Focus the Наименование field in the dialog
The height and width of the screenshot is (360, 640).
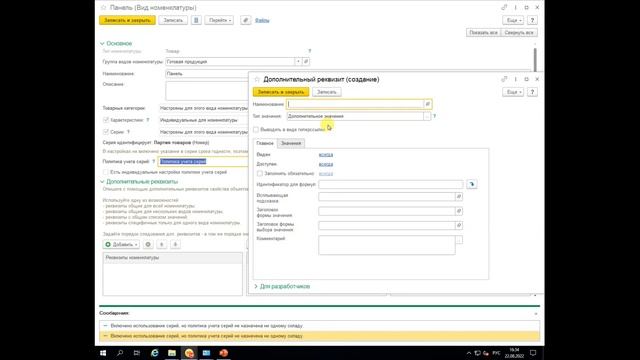(355, 104)
